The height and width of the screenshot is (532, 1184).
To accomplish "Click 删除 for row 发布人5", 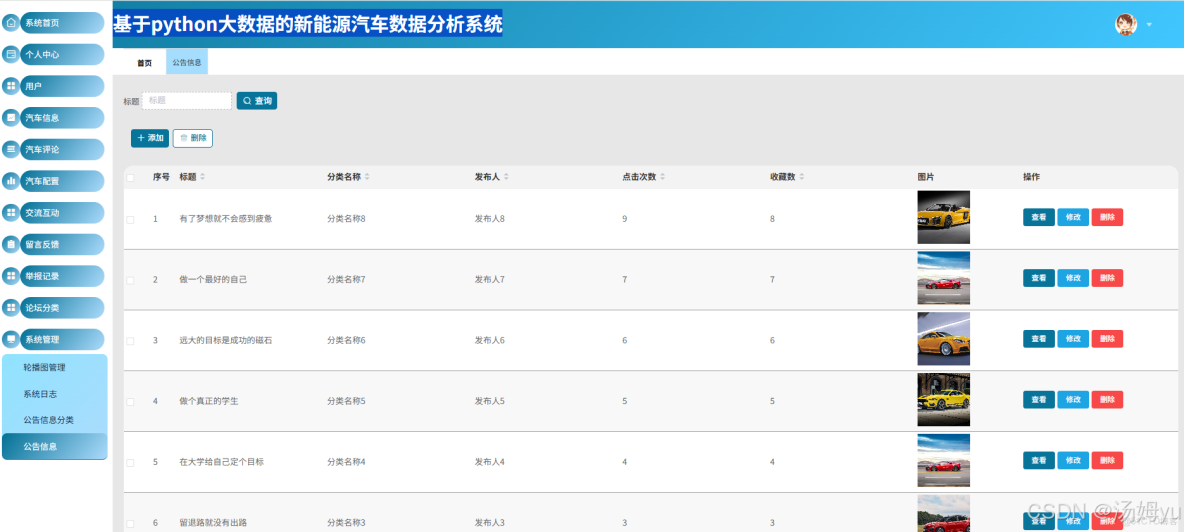I will point(1107,399).
